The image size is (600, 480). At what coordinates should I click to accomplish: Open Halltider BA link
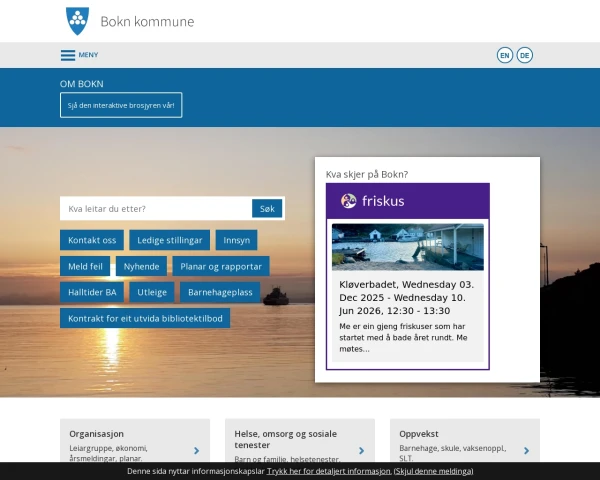(92, 292)
